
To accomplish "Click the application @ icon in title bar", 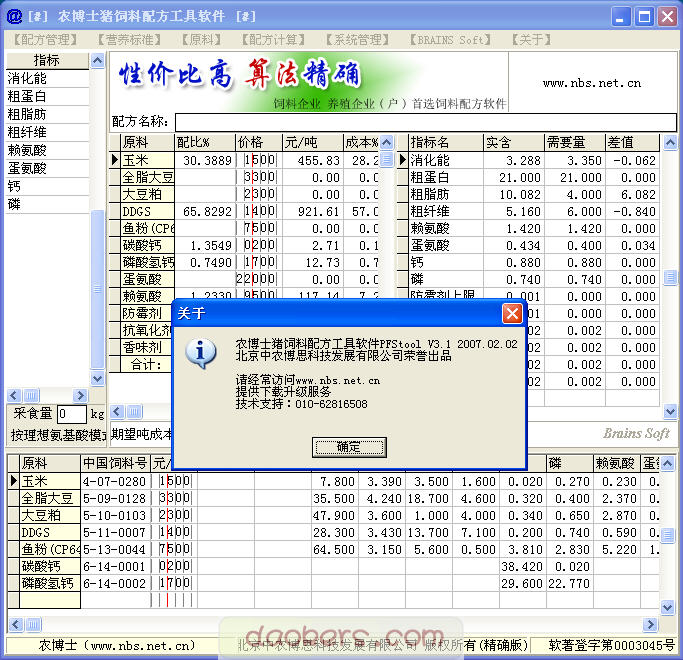I will [x=14, y=16].
